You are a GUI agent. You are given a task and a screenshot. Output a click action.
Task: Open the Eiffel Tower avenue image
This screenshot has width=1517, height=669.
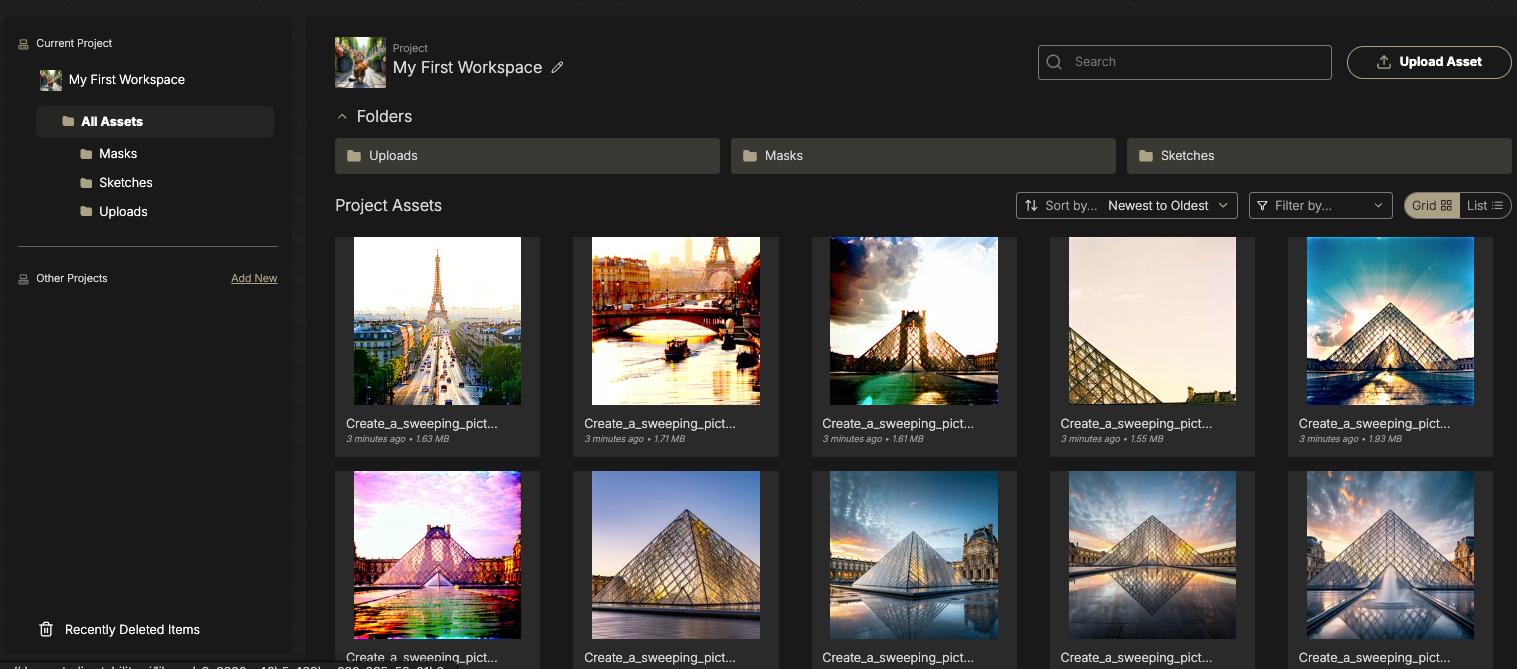click(437, 321)
